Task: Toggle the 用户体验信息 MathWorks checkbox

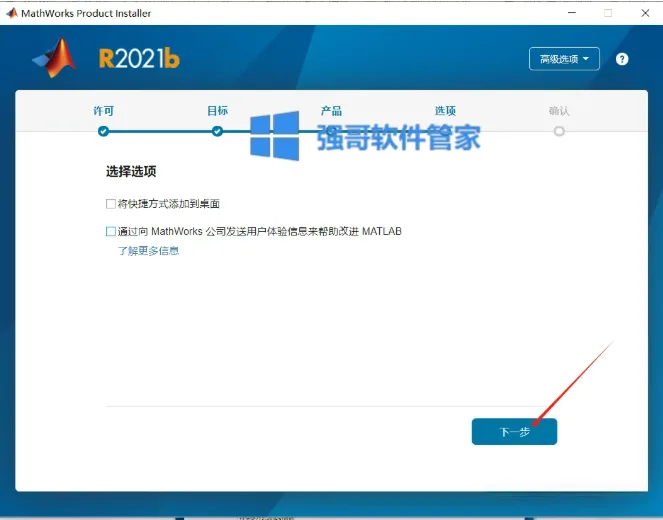Action: pos(111,231)
